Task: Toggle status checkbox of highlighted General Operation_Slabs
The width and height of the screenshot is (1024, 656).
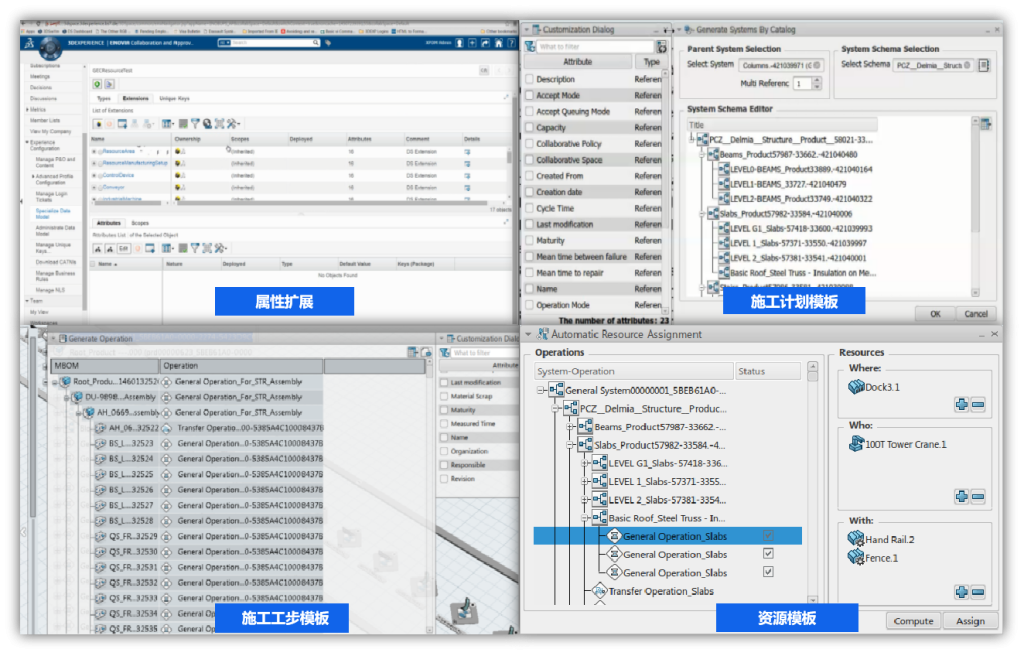Action: pos(768,536)
